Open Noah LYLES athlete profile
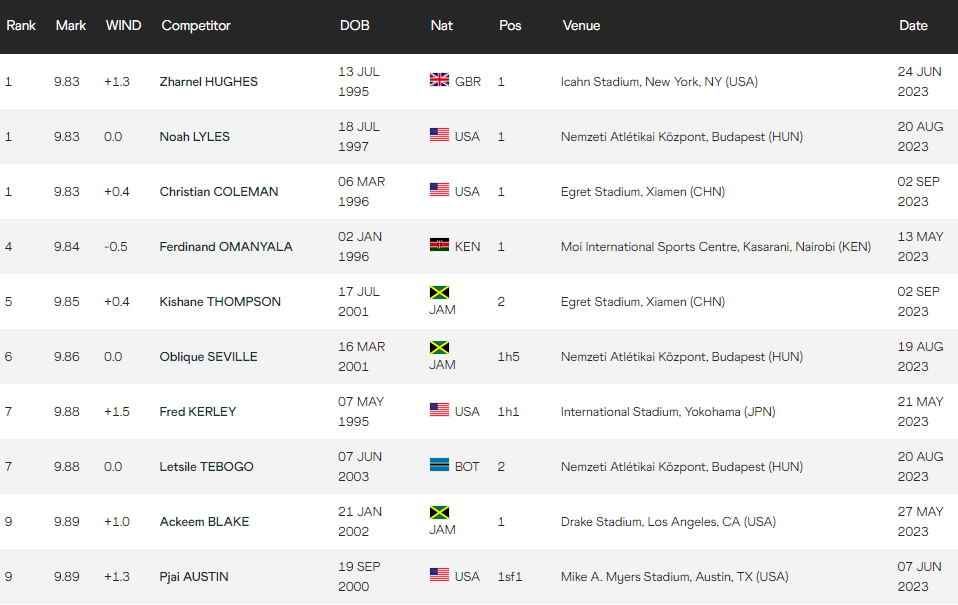The height and width of the screenshot is (605, 958). 195,137
